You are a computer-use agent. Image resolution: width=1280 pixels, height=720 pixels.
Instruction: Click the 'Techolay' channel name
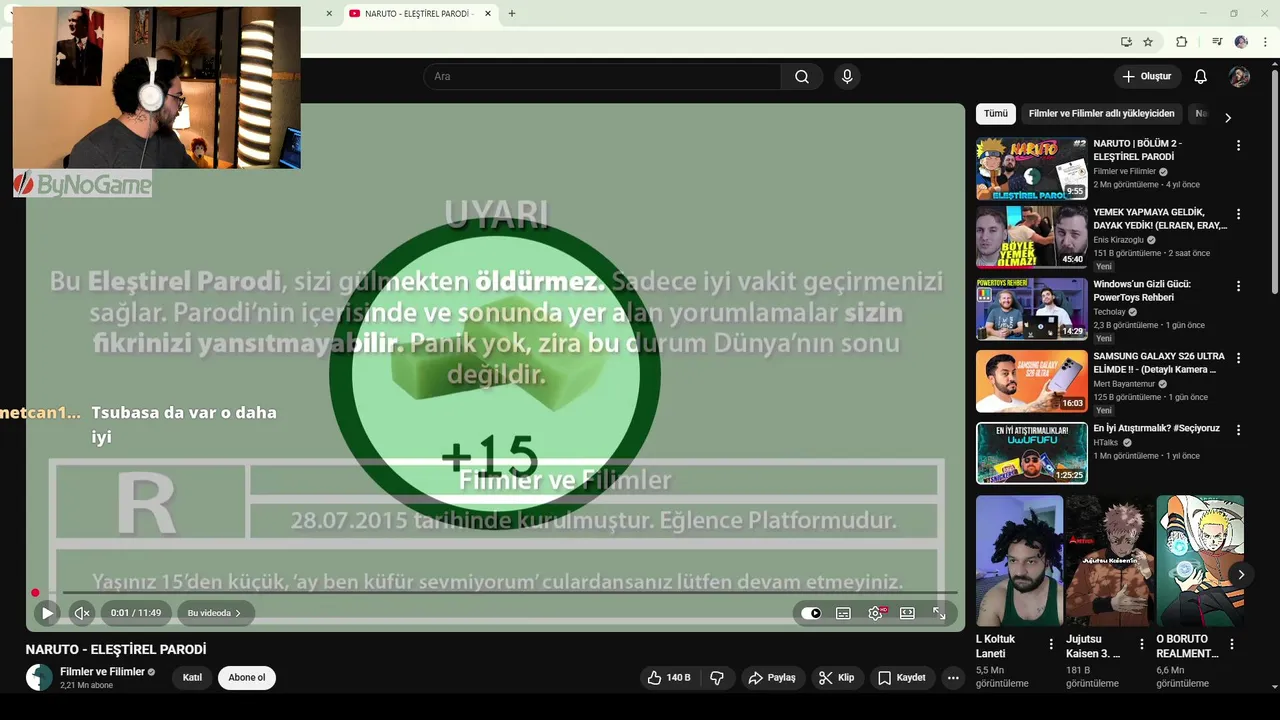pos(1109,312)
